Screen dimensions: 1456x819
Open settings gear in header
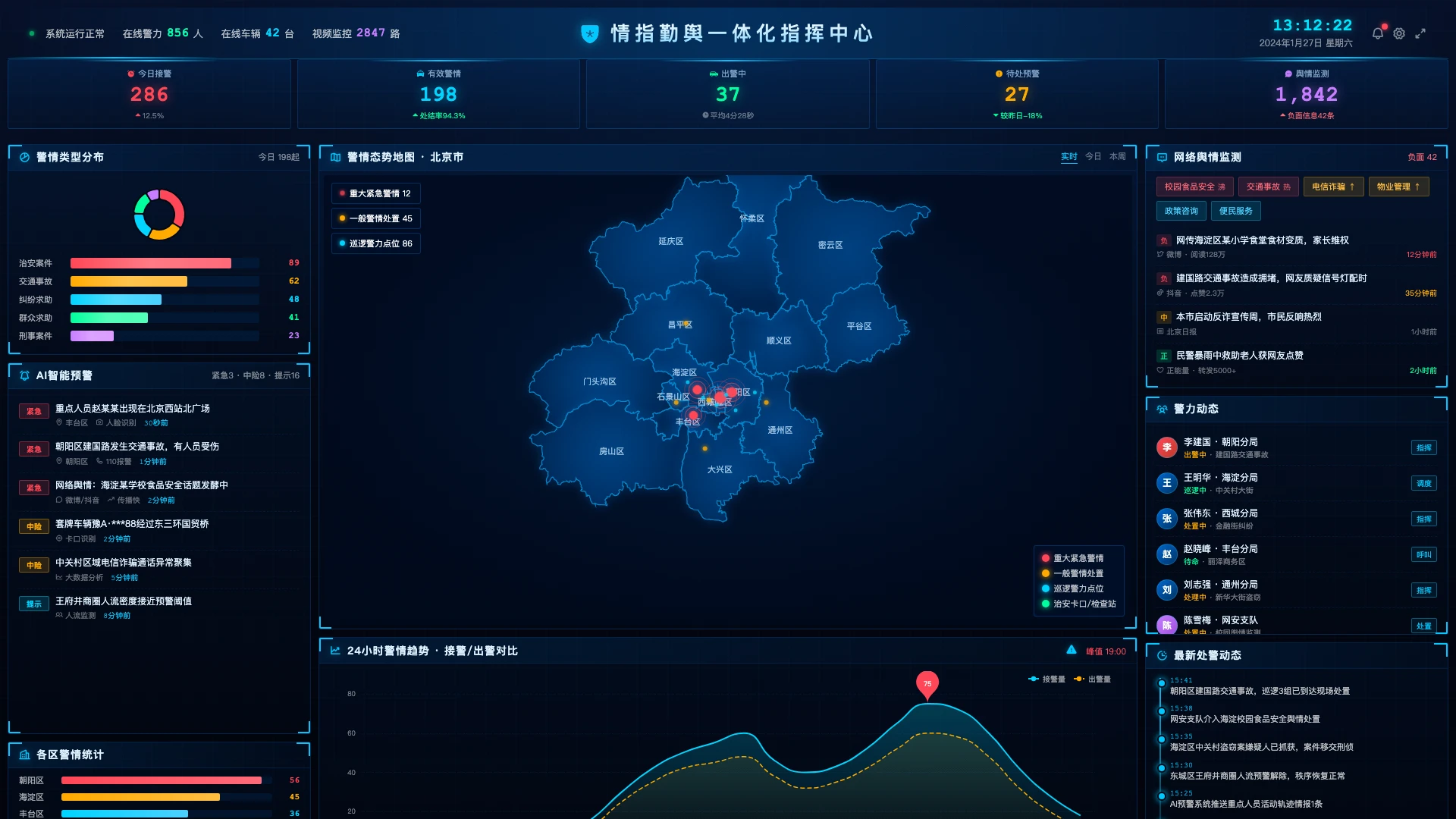pos(1399,33)
